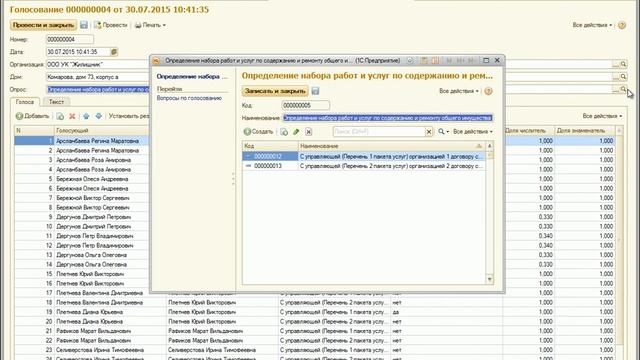Click Провести document icon button

(x=111, y=25)
